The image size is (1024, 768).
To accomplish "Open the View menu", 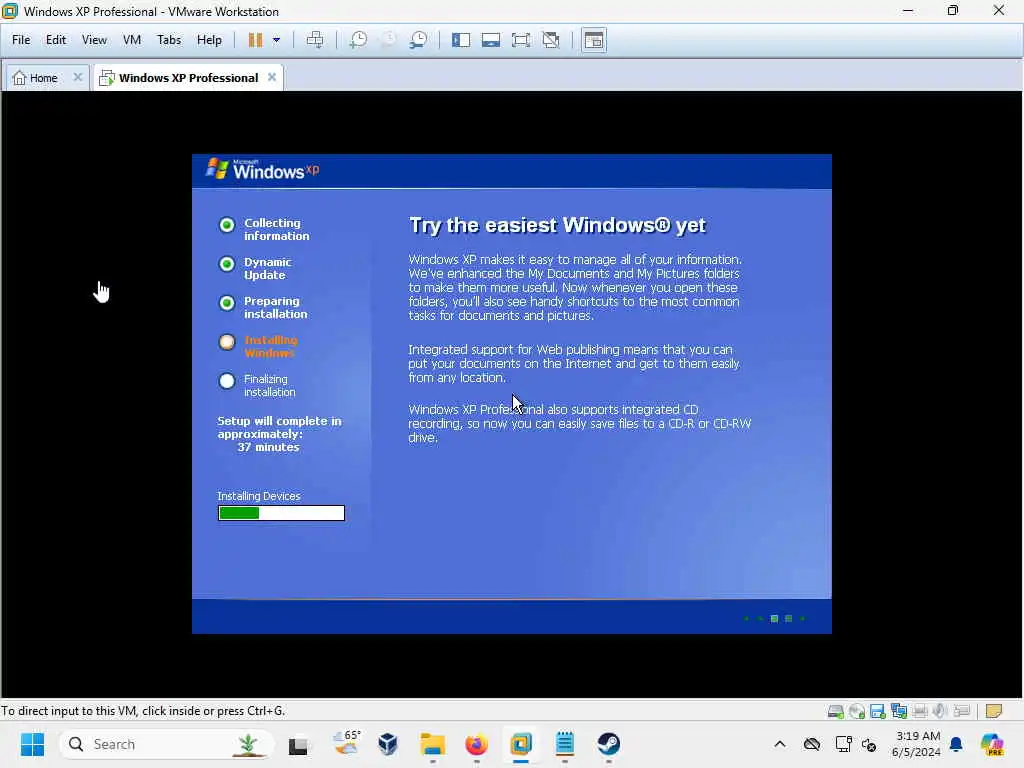I will pyautogui.click(x=94, y=40).
